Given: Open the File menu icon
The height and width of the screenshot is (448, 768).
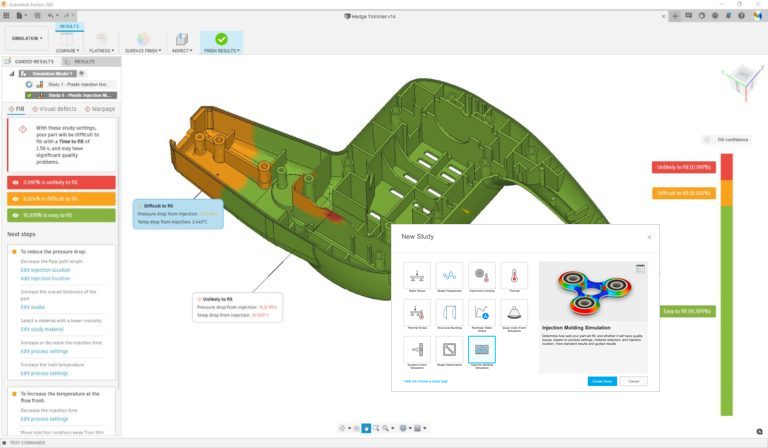Looking at the screenshot, I should point(21,16).
